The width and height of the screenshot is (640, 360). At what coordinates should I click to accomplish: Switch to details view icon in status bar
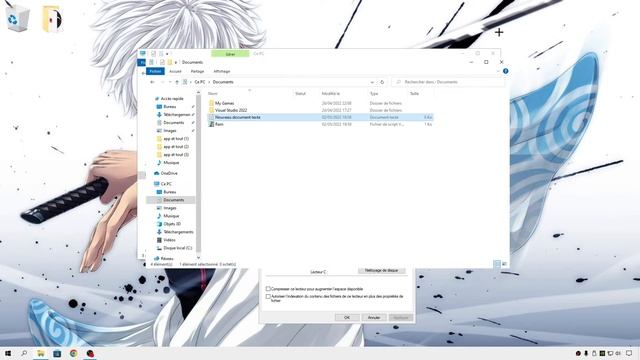[497, 264]
